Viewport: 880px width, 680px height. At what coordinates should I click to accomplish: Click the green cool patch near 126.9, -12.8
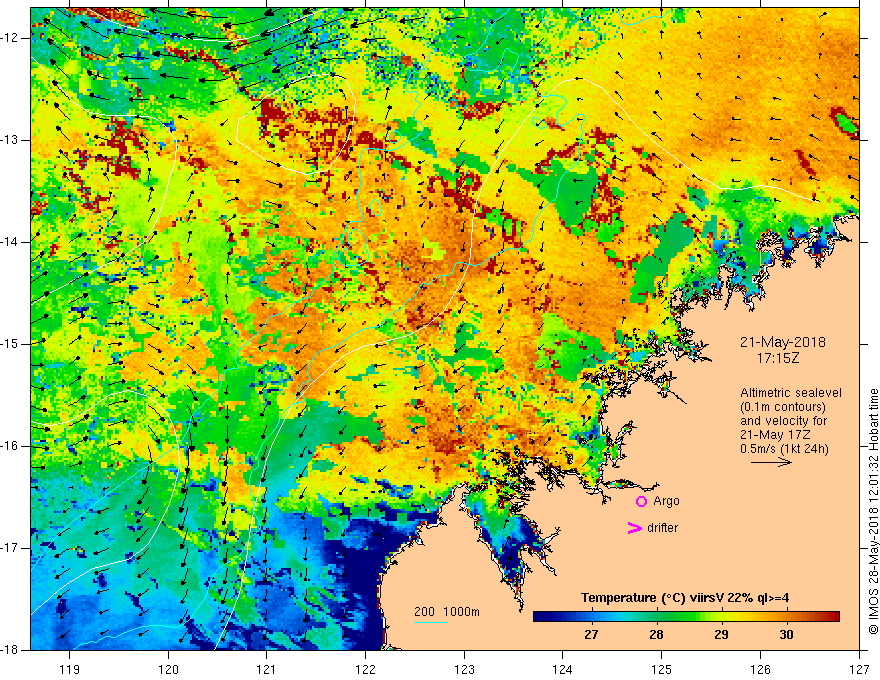pyautogui.click(x=845, y=121)
